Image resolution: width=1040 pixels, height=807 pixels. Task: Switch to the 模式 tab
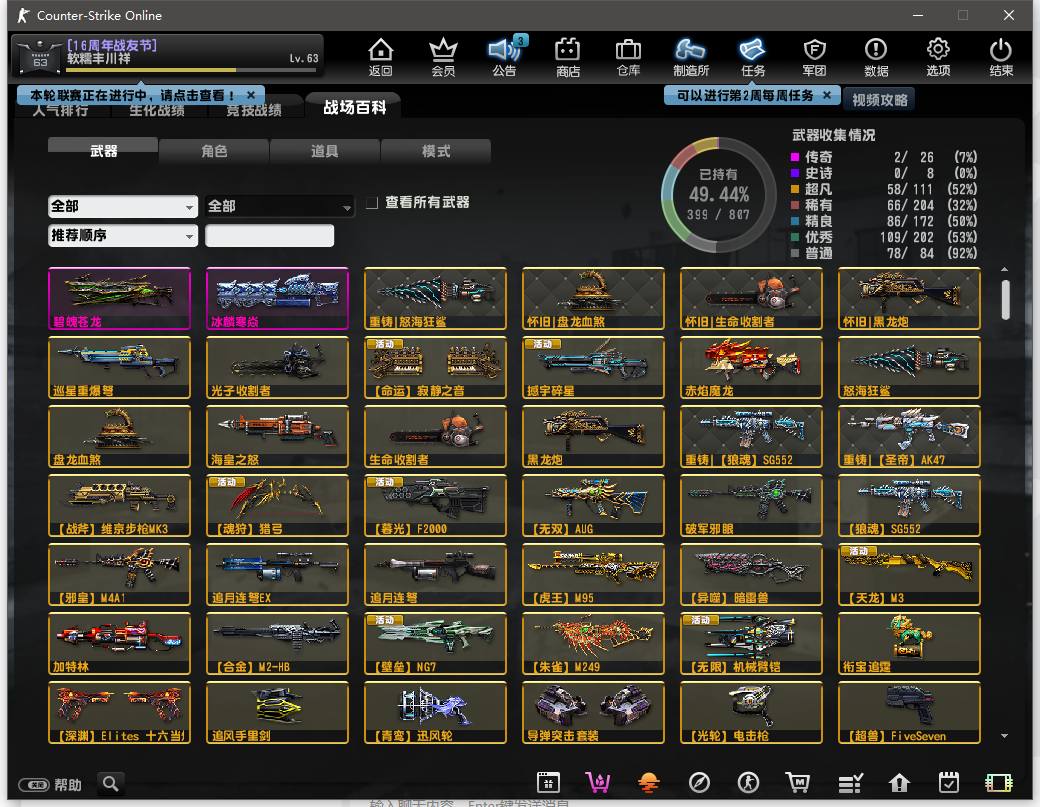coord(436,151)
